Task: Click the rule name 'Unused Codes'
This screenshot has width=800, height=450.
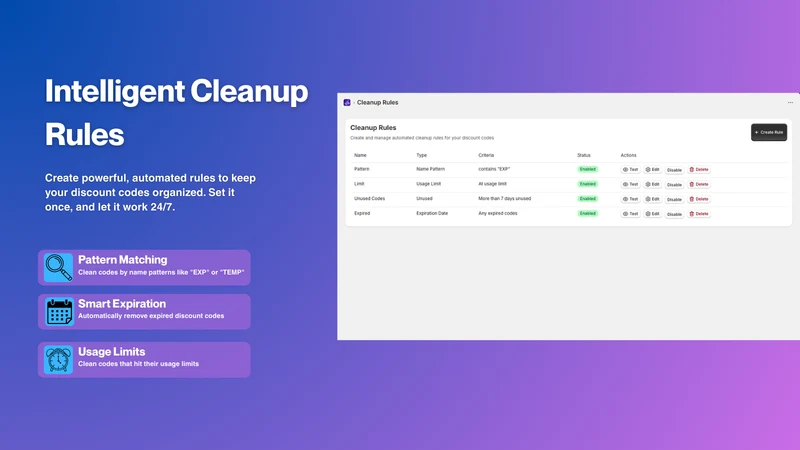Action: click(x=369, y=198)
